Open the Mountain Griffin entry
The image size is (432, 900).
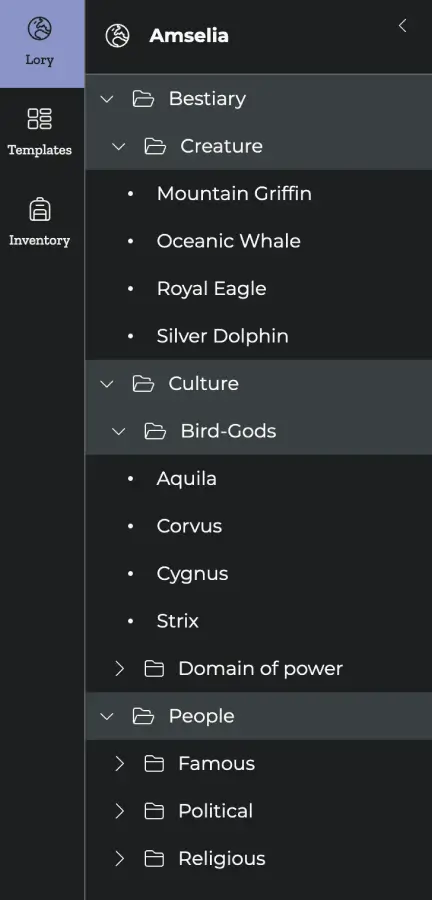(234, 194)
